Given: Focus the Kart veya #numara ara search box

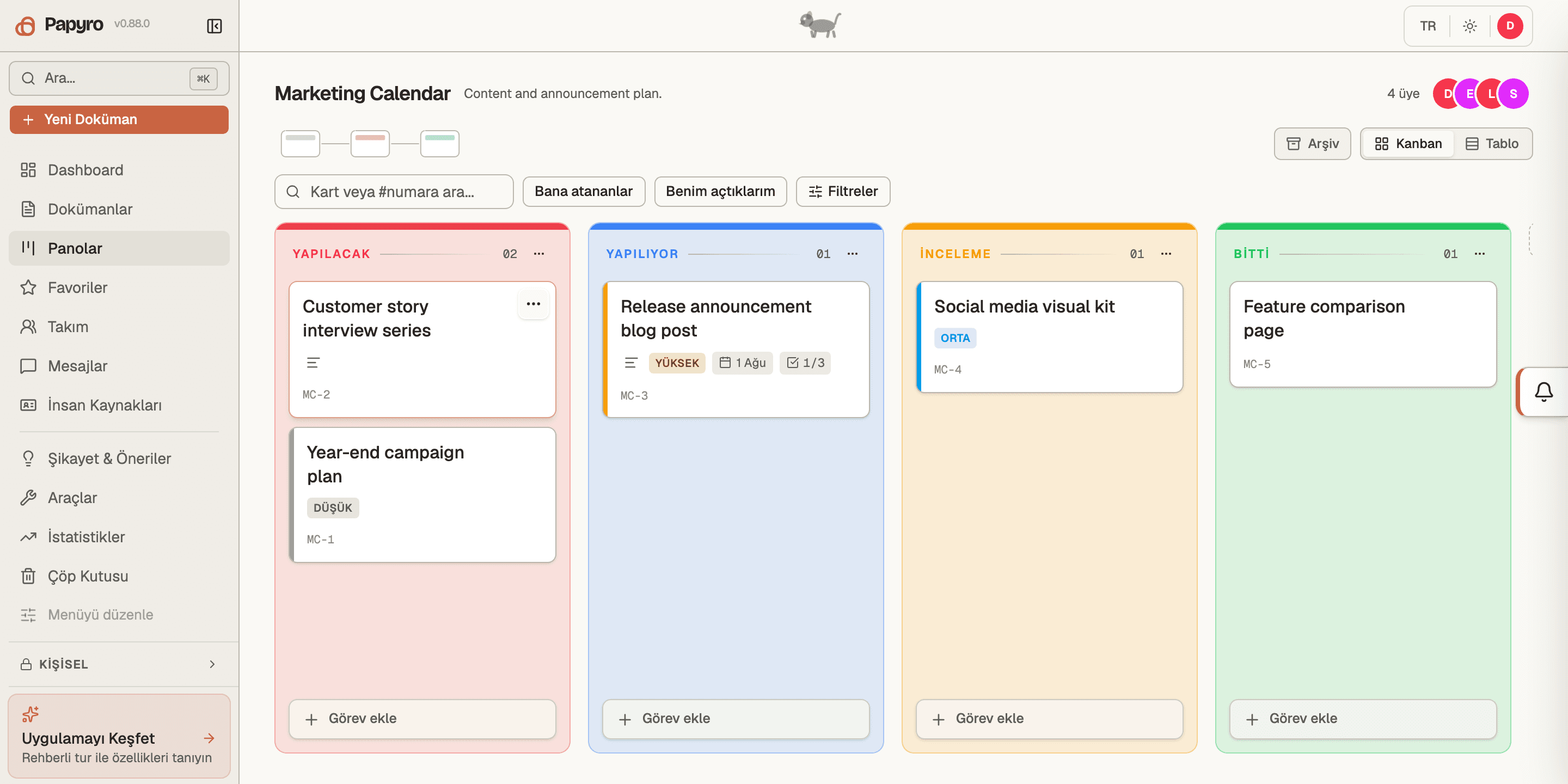Looking at the screenshot, I should (x=394, y=192).
